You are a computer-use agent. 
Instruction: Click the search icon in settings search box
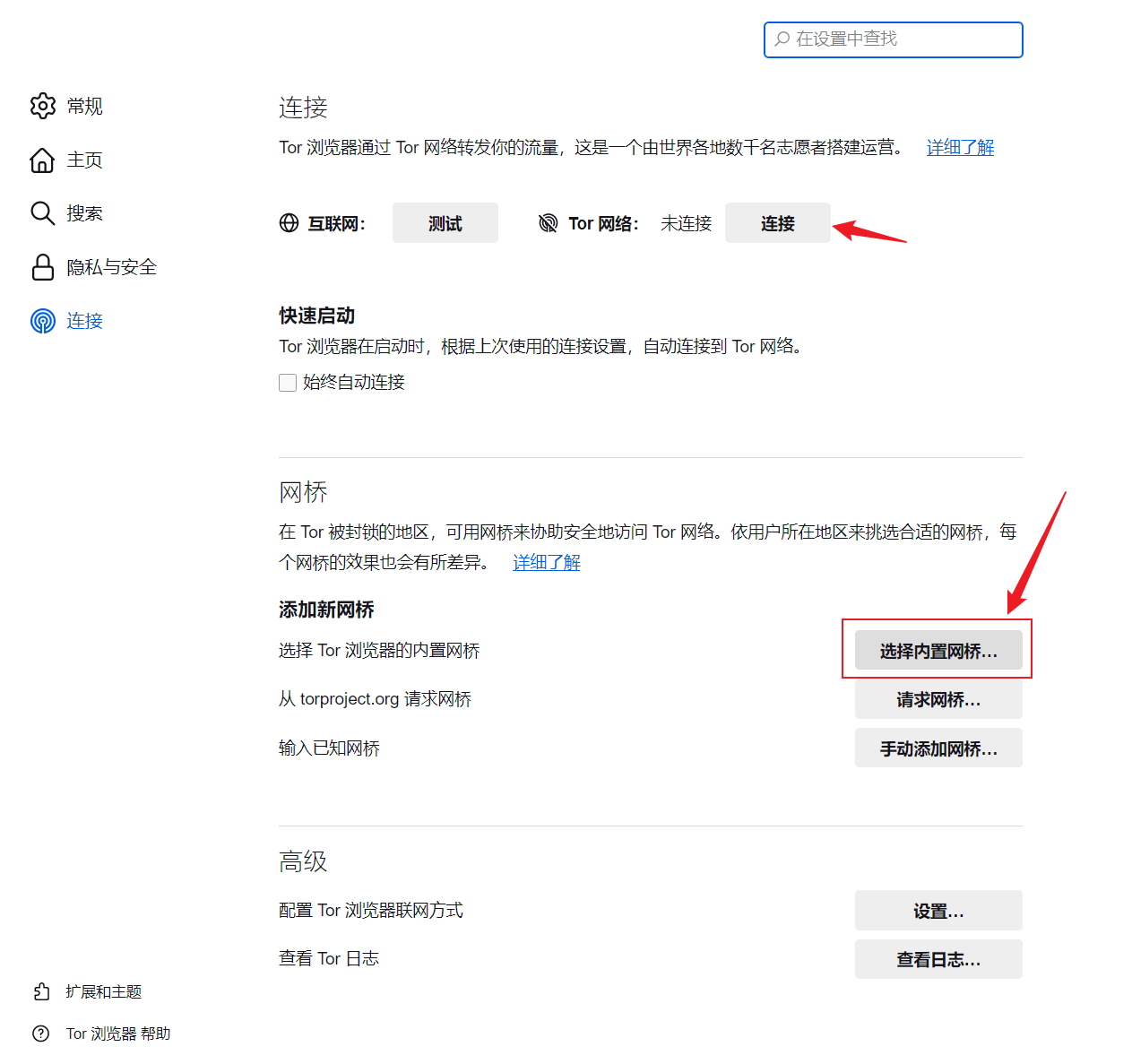[782, 39]
